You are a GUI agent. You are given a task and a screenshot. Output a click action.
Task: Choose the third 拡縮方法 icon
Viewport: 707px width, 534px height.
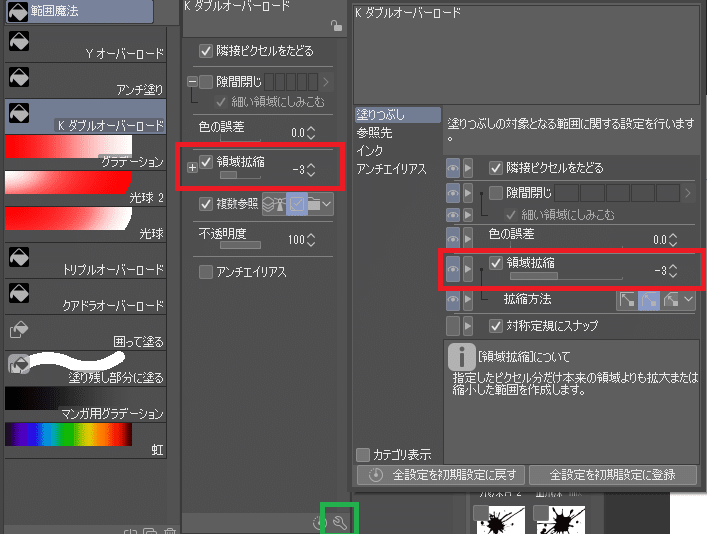click(x=670, y=299)
